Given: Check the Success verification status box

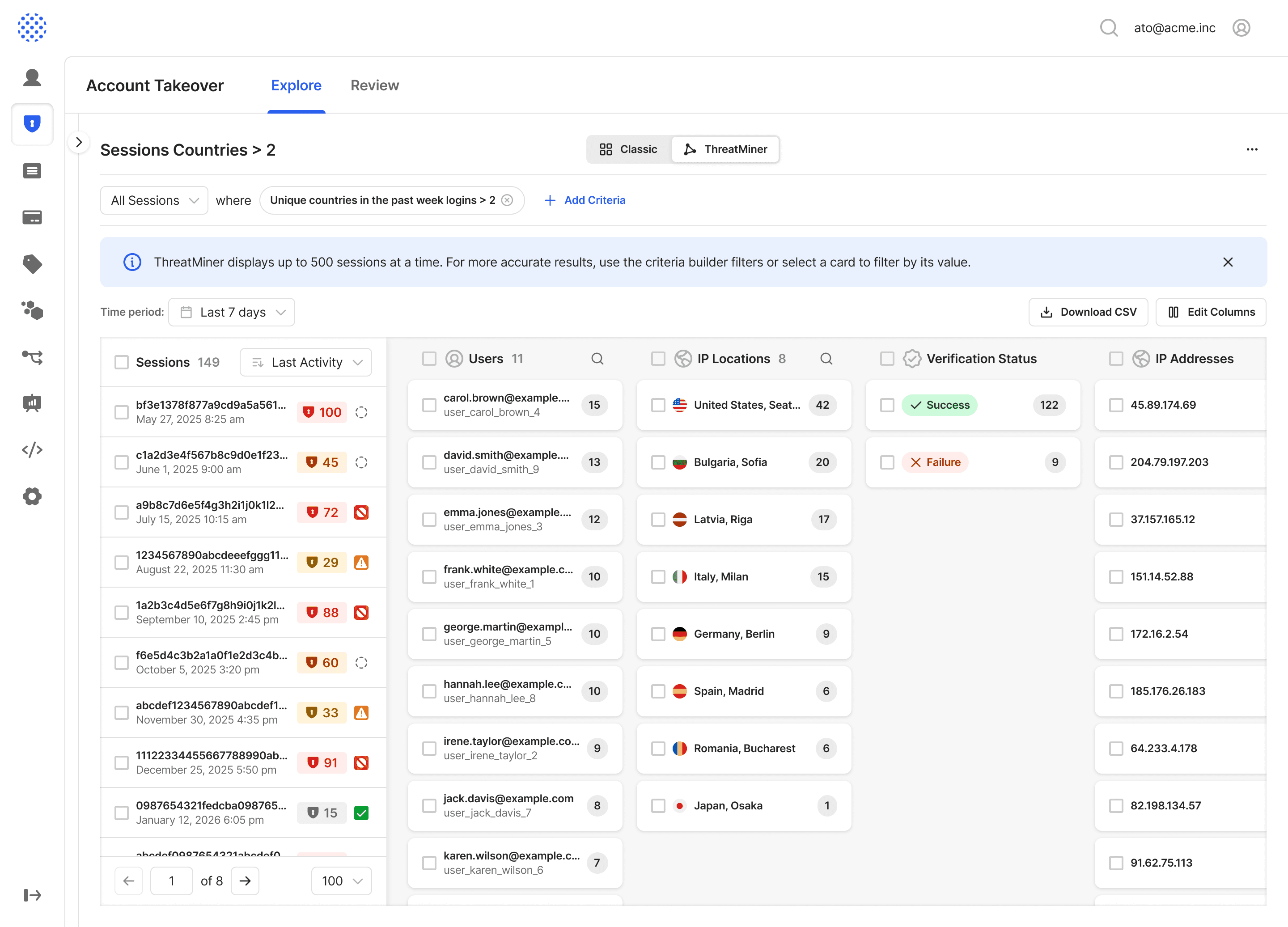Looking at the screenshot, I should click(x=887, y=405).
